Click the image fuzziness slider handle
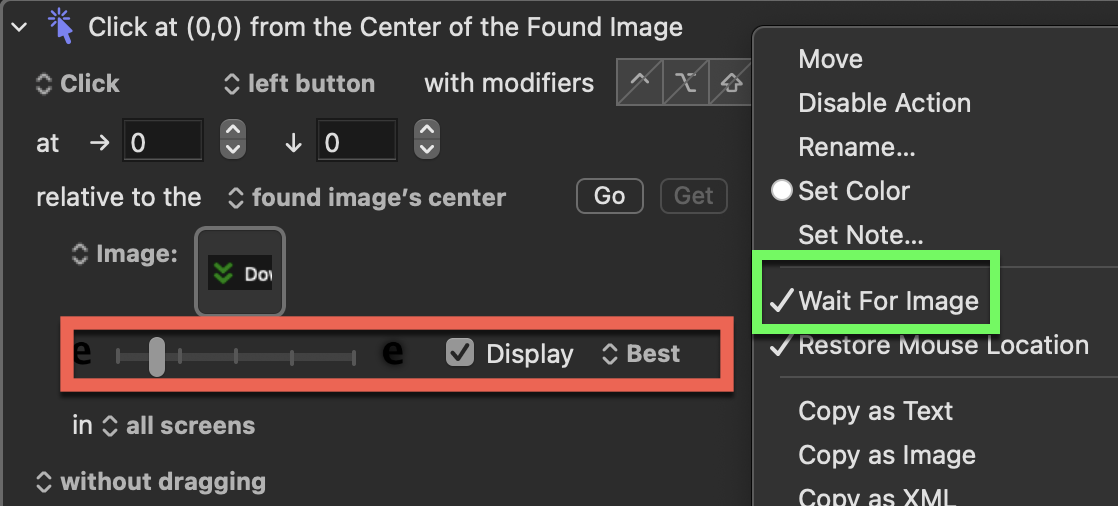The image size is (1118, 506). (x=156, y=356)
